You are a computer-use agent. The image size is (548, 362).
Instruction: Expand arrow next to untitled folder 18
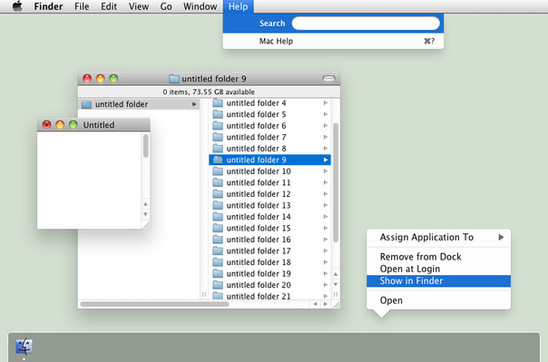(x=325, y=262)
